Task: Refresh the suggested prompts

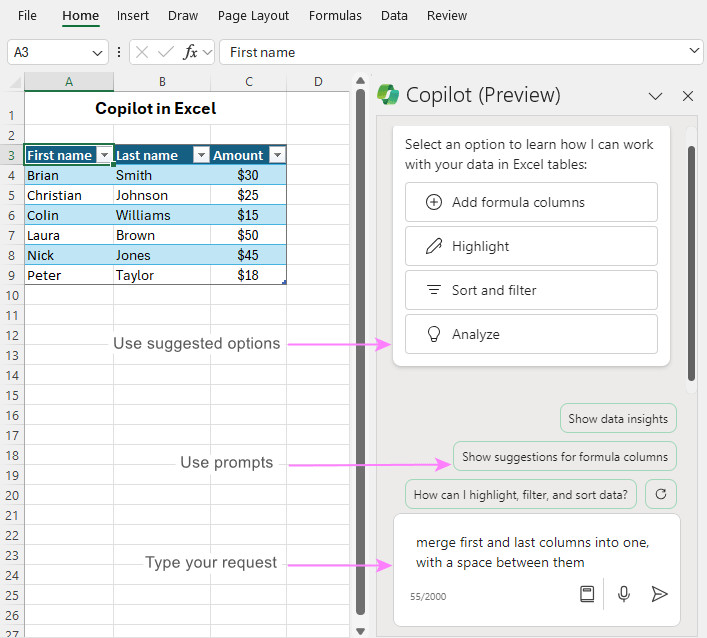Action: [660, 493]
